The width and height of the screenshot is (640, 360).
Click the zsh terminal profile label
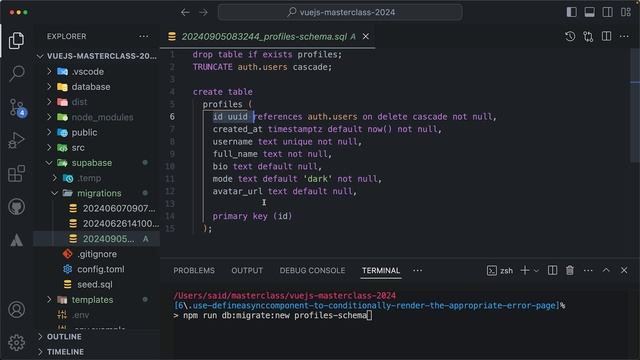[500, 271]
